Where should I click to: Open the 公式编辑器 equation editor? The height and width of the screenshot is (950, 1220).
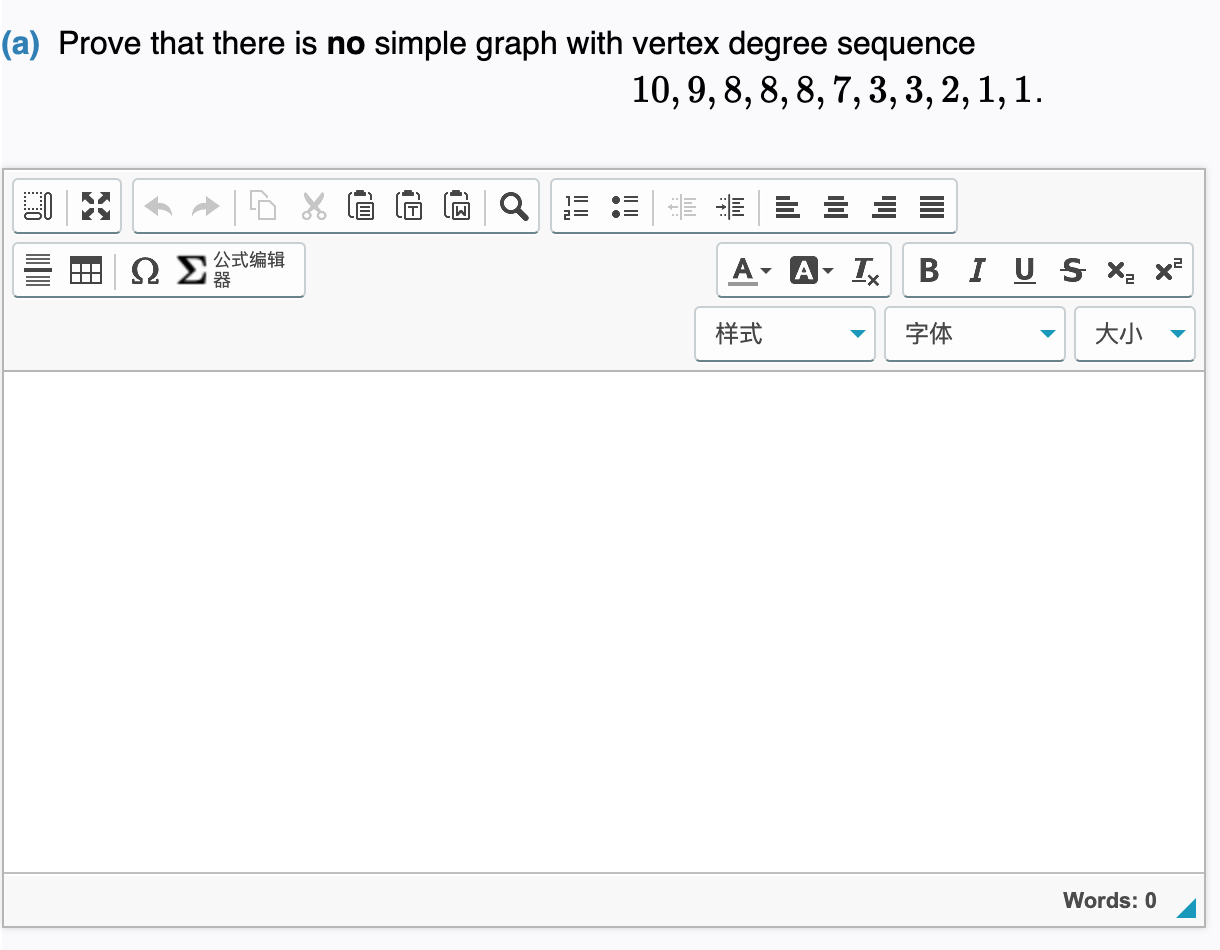coord(232,270)
